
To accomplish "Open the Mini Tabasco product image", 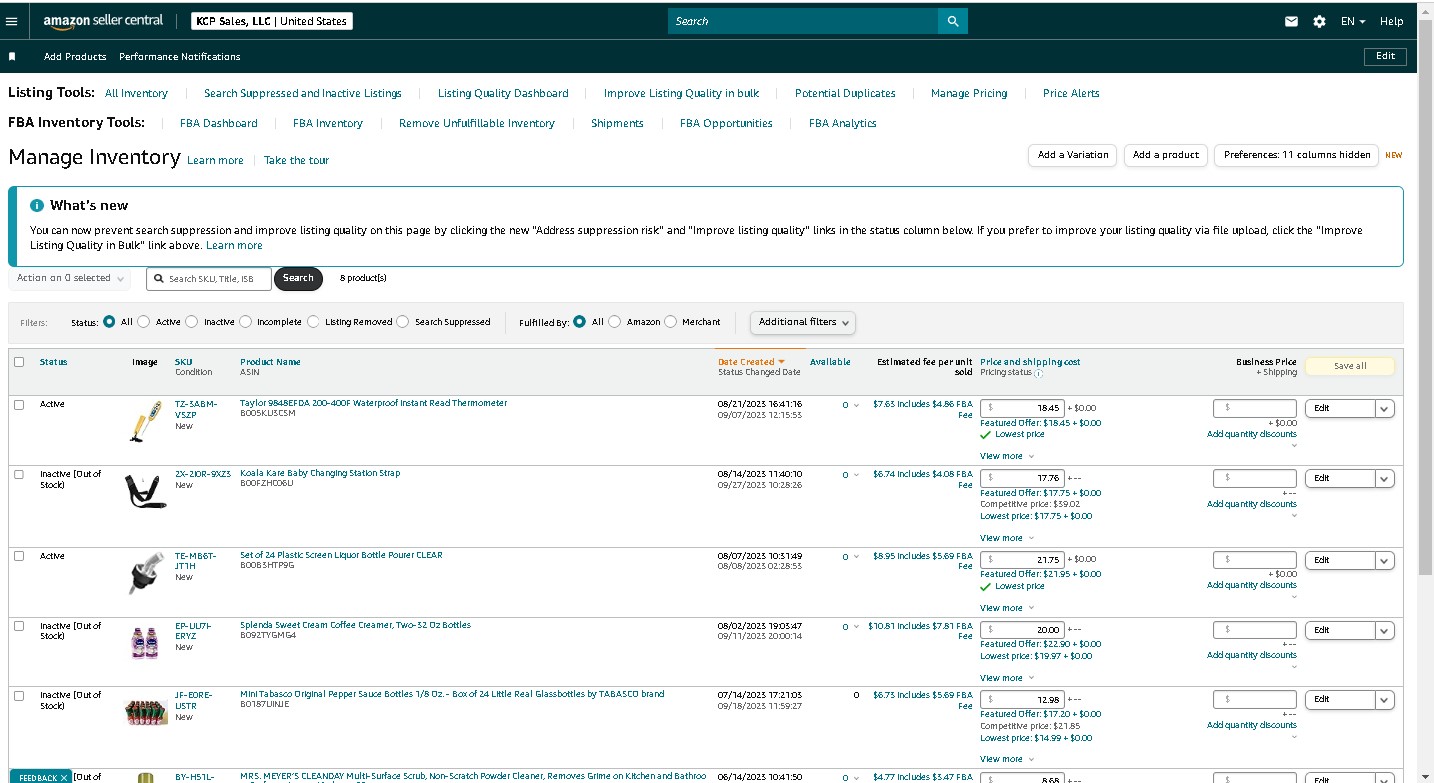I will coord(146,711).
